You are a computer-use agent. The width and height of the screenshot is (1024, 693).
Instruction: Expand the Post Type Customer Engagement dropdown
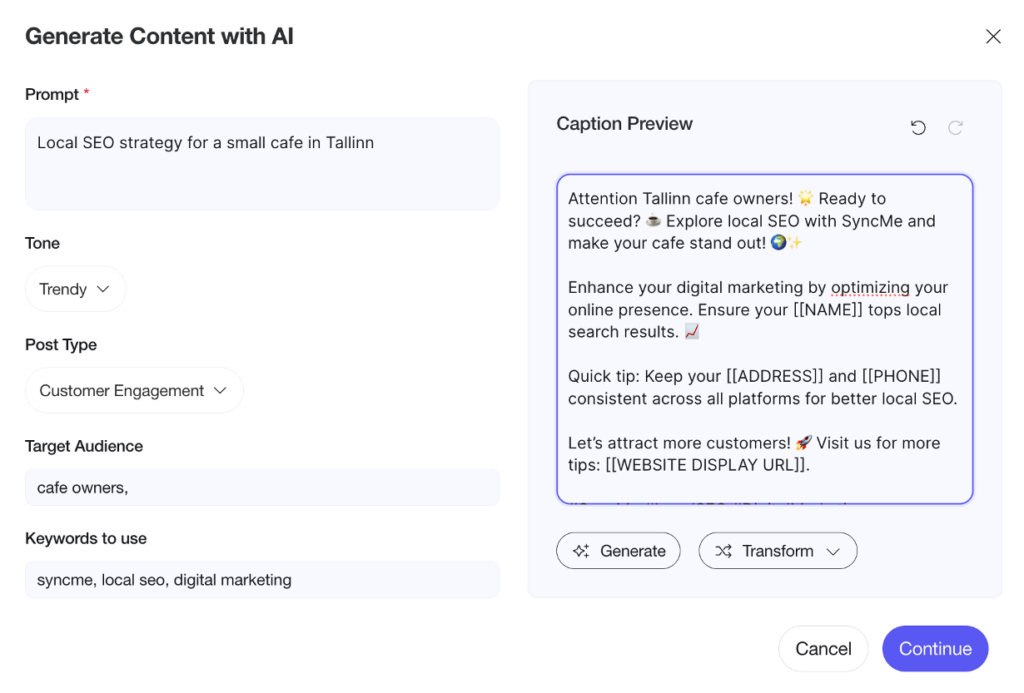(134, 391)
